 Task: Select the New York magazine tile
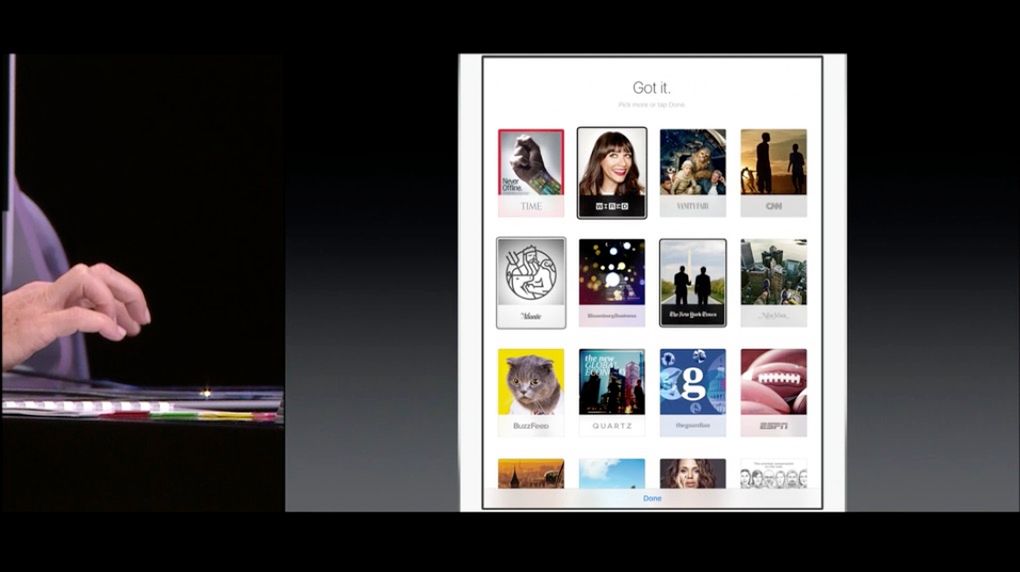(x=773, y=283)
